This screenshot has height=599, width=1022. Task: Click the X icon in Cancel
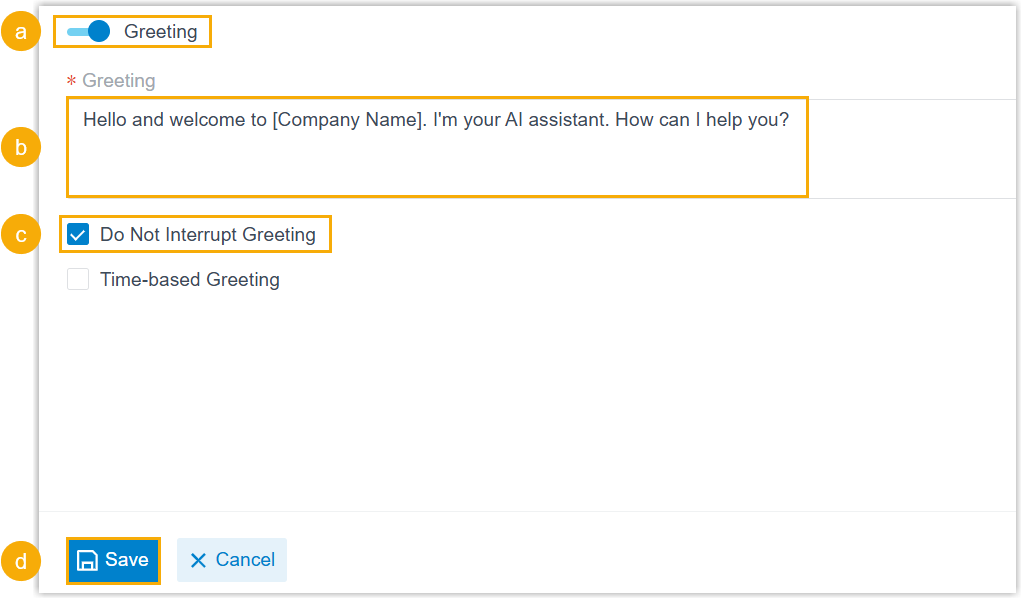[198, 561]
